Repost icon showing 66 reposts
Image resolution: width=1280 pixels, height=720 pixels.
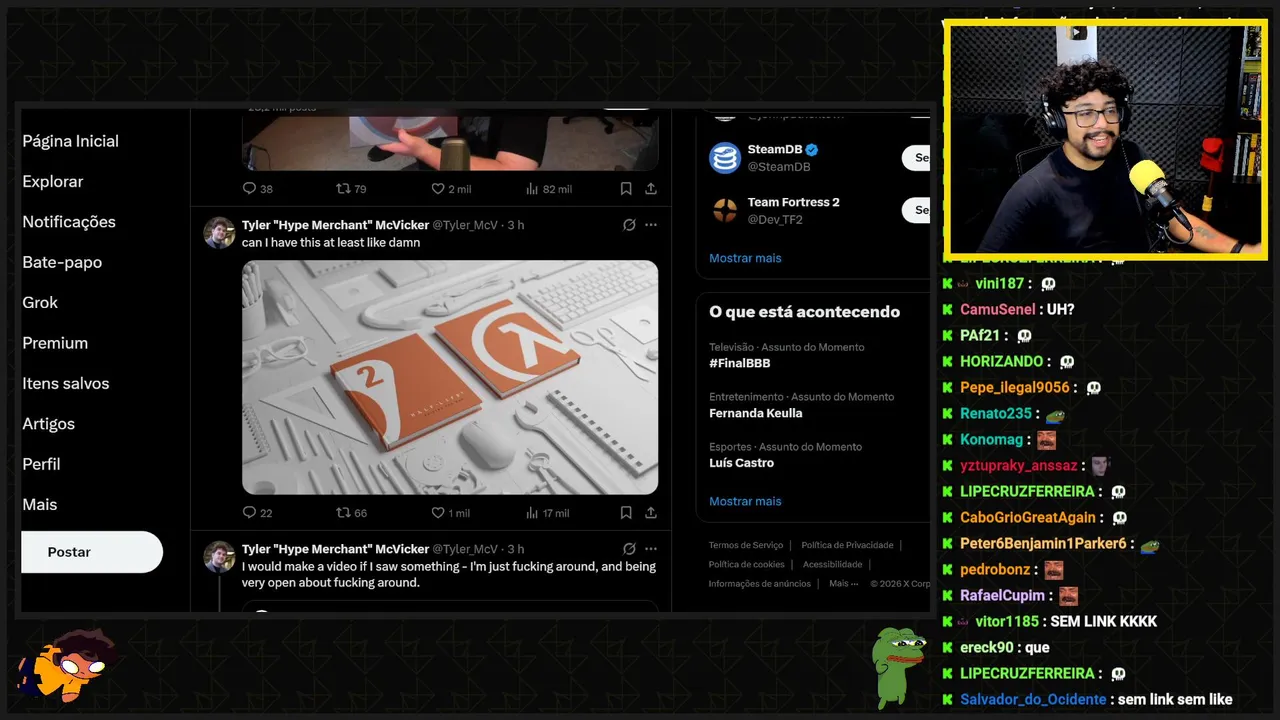tap(343, 512)
